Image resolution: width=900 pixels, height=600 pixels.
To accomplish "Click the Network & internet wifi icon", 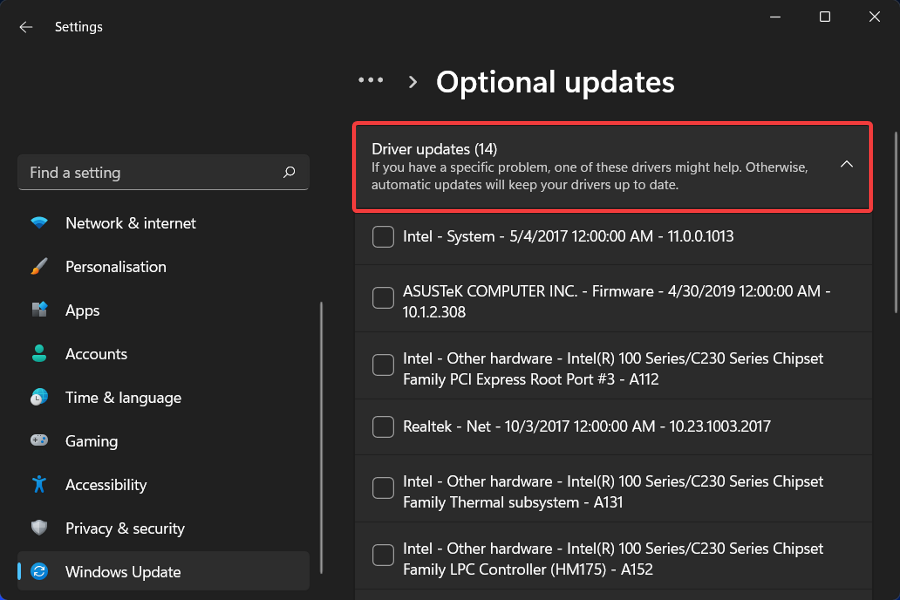I will pos(39,223).
